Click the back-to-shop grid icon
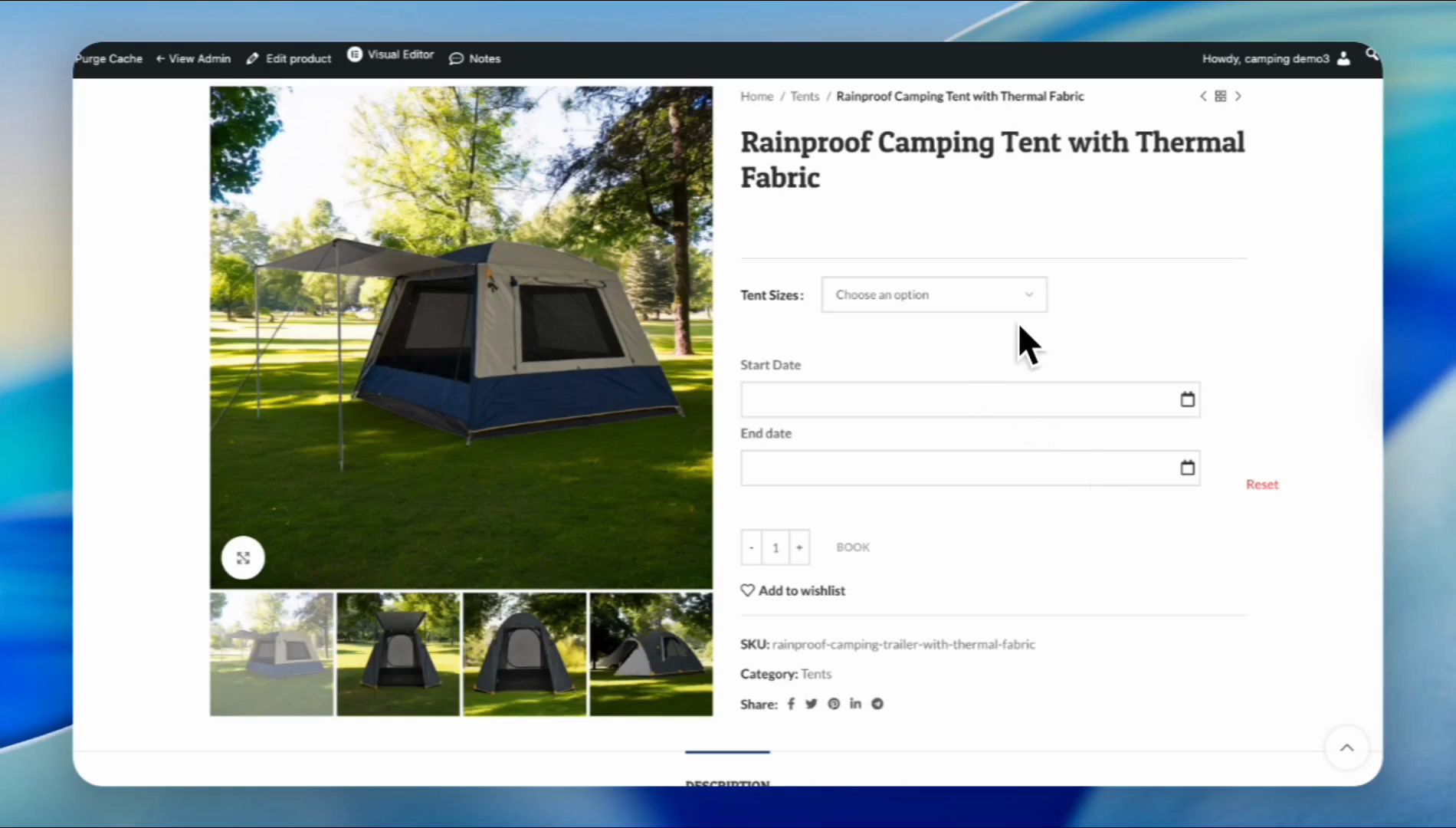Image resolution: width=1456 pixels, height=828 pixels. (1221, 96)
